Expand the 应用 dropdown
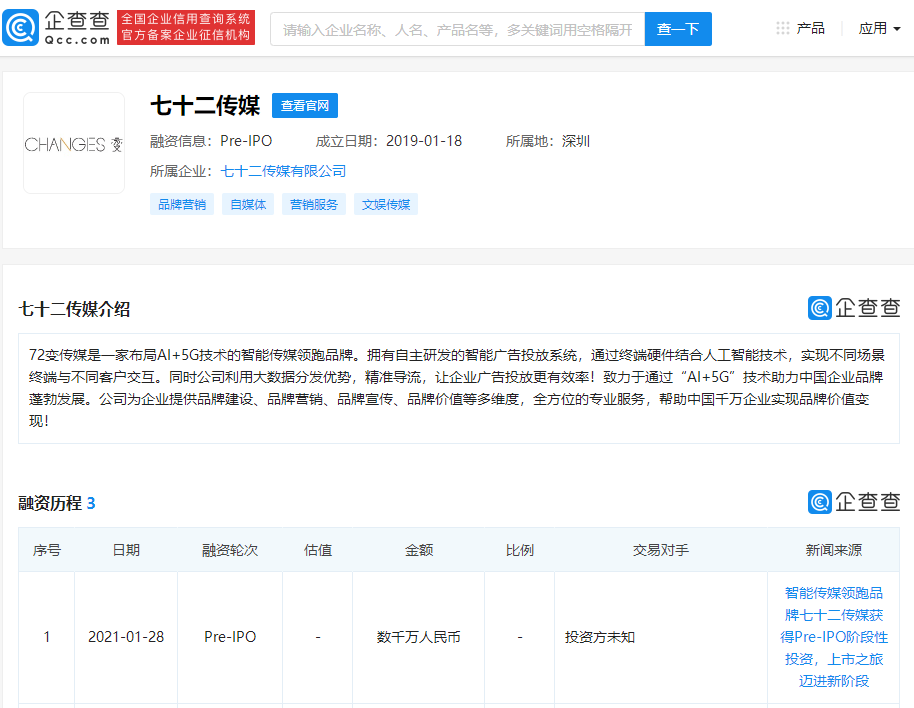914x708 pixels. pos(879,28)
